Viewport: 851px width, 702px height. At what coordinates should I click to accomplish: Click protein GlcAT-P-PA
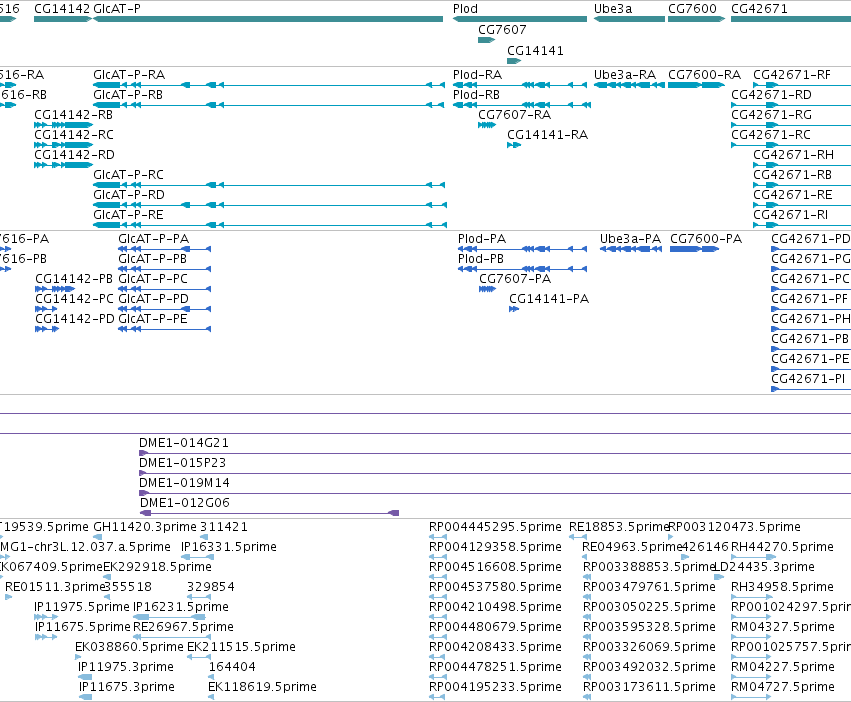(x=164, y=249)
